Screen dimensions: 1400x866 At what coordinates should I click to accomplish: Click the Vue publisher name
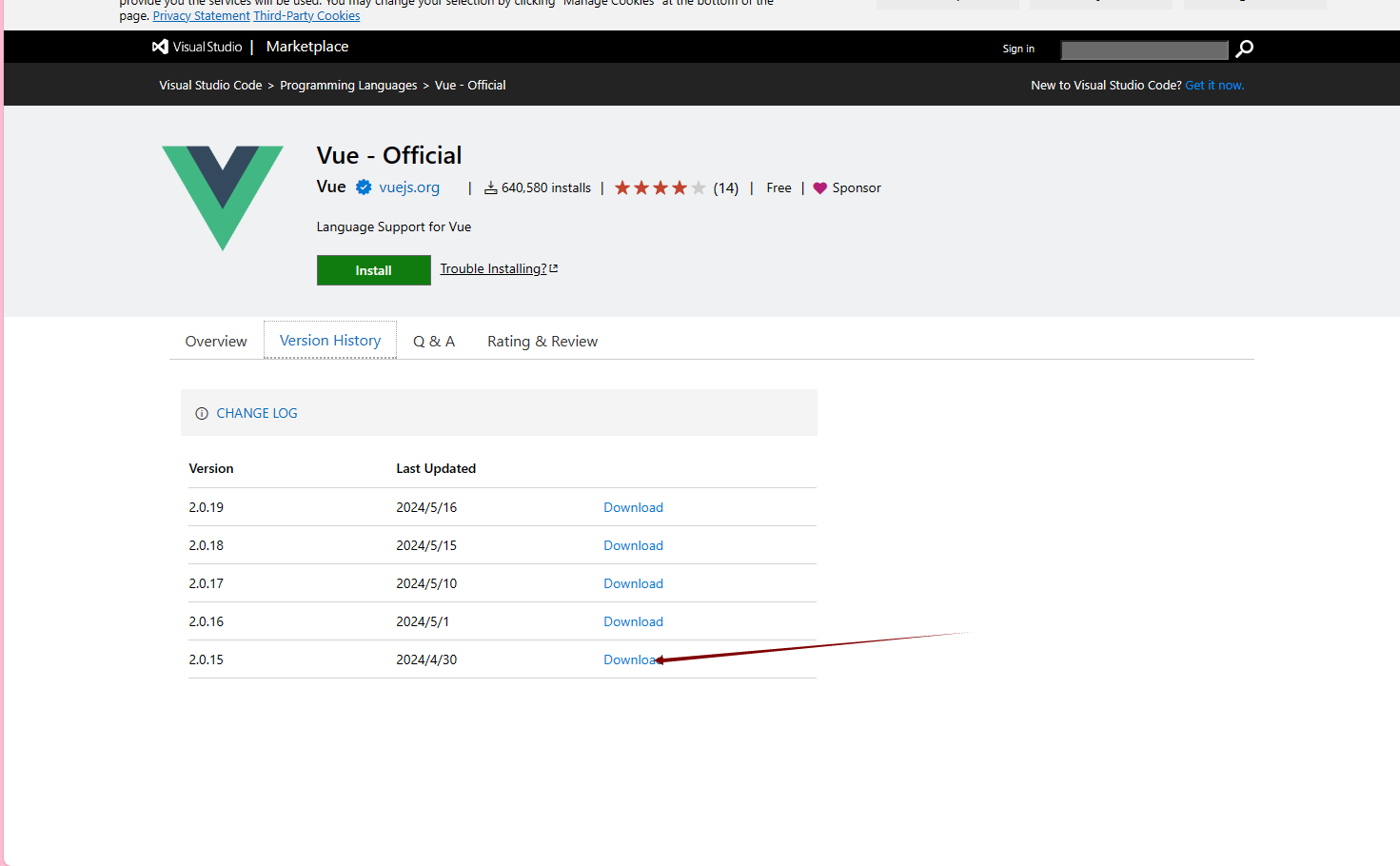(x=331, y=187)
